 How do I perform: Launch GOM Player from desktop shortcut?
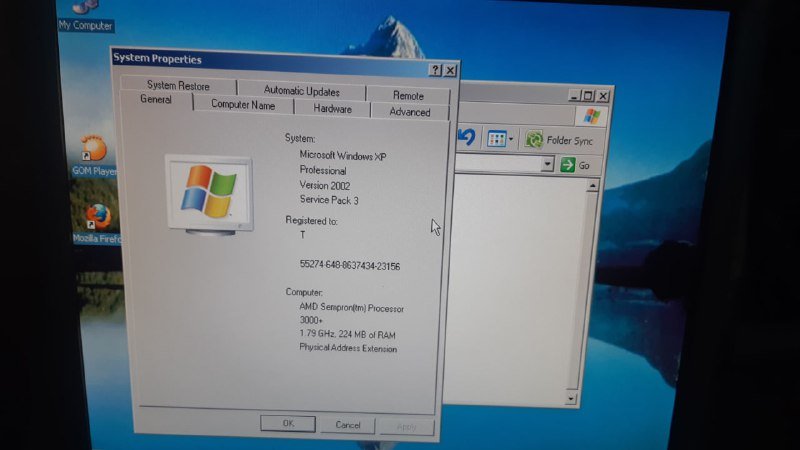[x=94, y=156]
